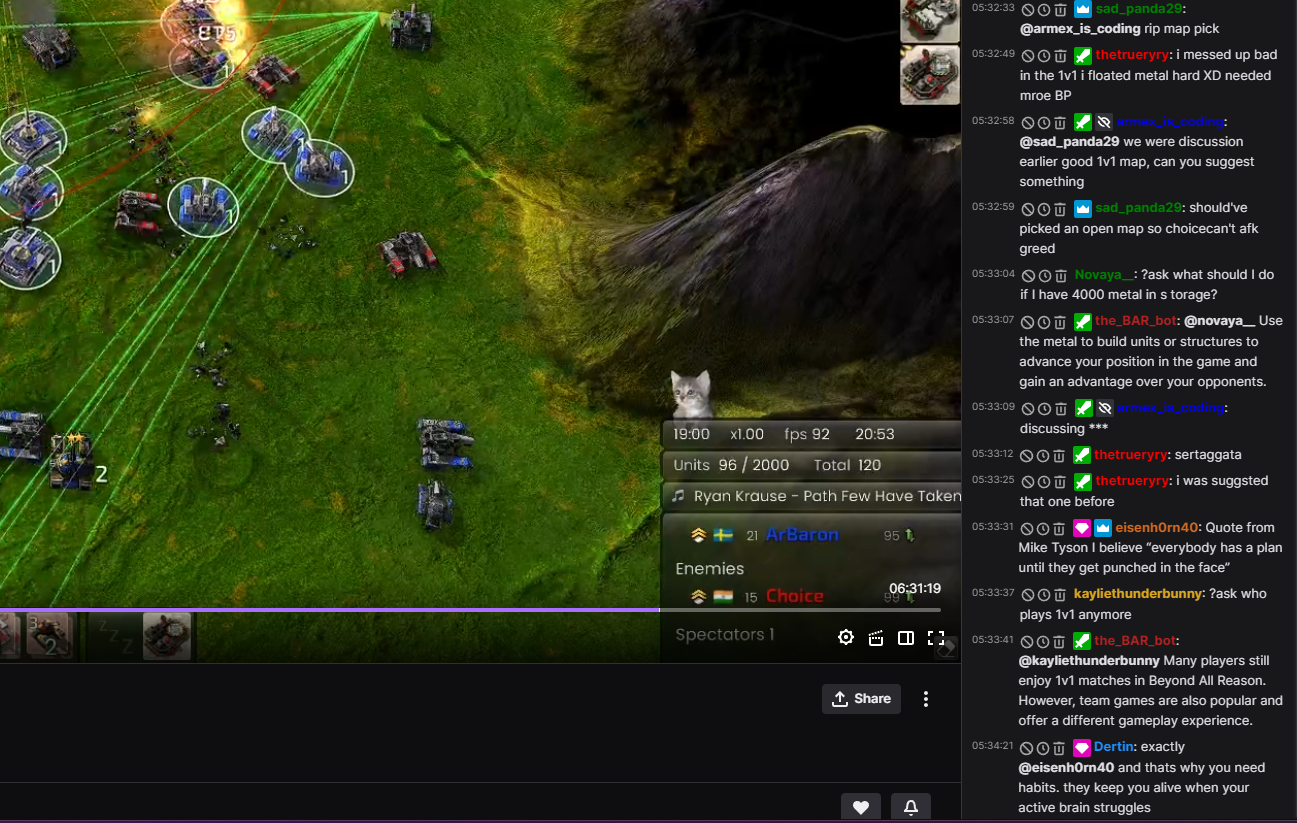Ban the user on the 05:32:33 message
The image size is (1297, 823).
pos(1028,9)
